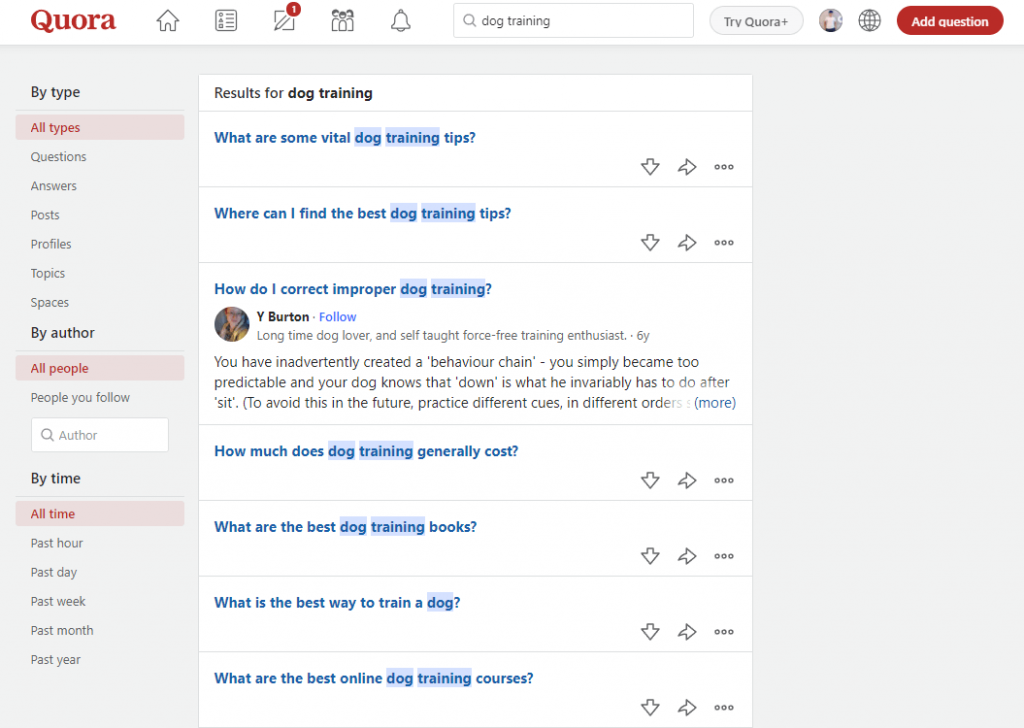Open more options for 'vital dog training tips'

point(724,166)
